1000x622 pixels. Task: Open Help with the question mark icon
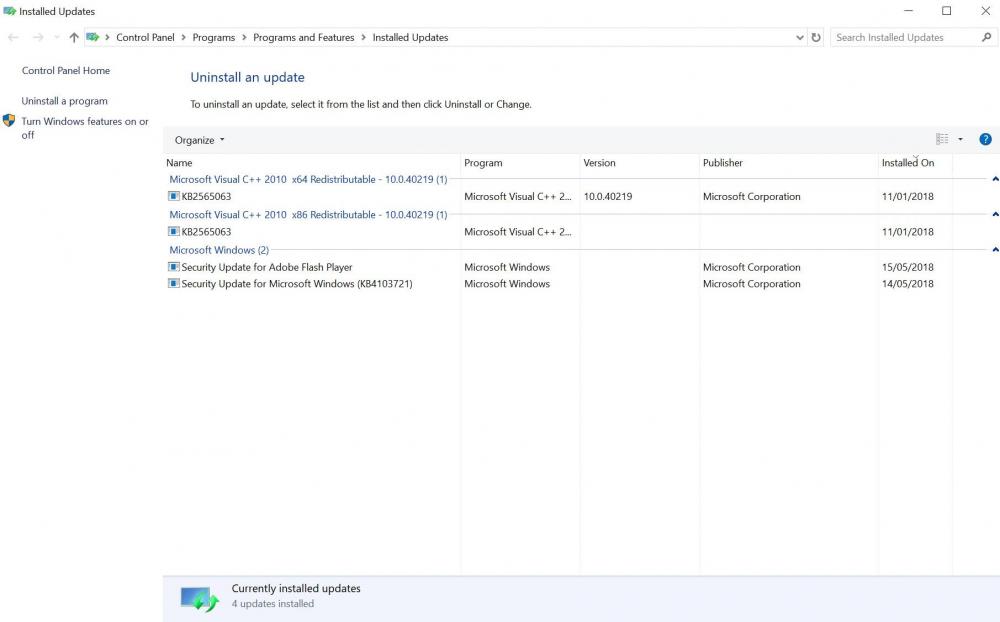985,139
